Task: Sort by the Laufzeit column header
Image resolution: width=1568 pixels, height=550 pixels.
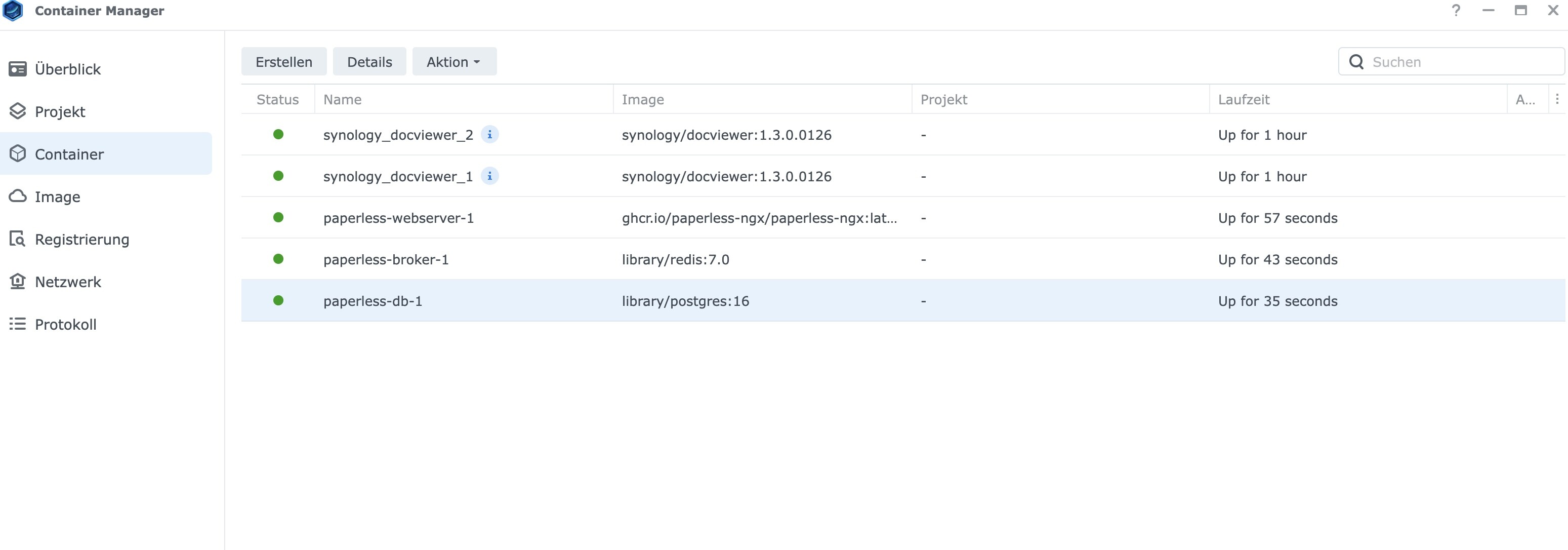Action: tap(1244, 99)
